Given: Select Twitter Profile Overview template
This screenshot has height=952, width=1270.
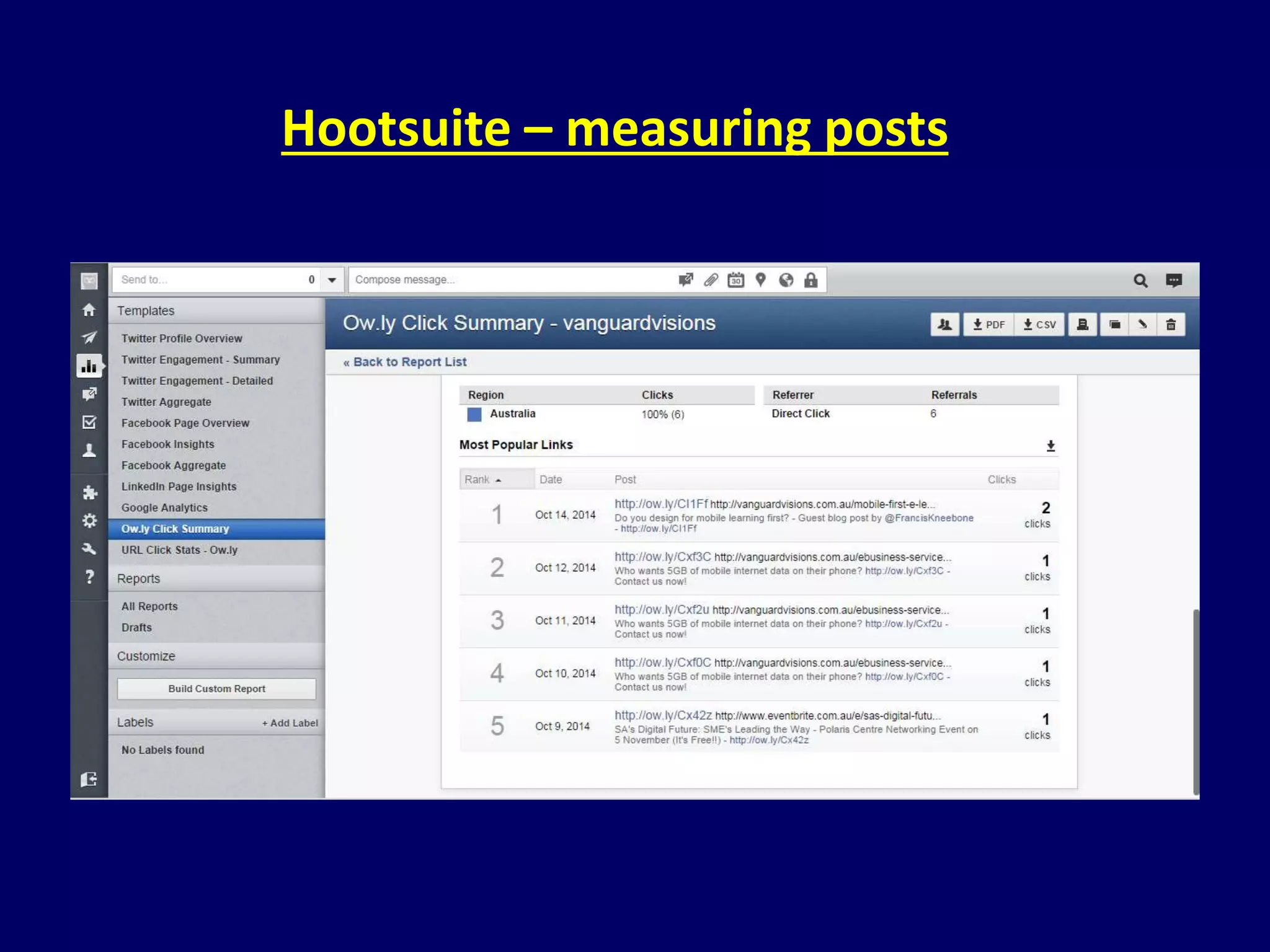Looking at the screenshot, I should tap(182, 338).
